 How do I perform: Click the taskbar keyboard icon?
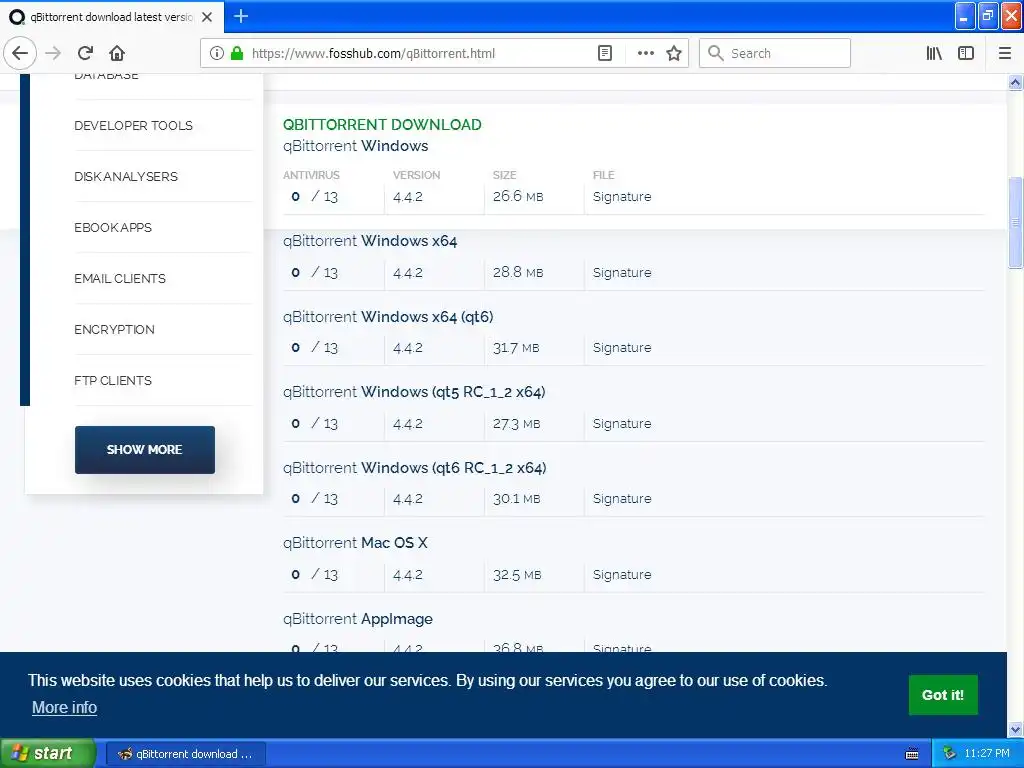click(x=912, y=754)
